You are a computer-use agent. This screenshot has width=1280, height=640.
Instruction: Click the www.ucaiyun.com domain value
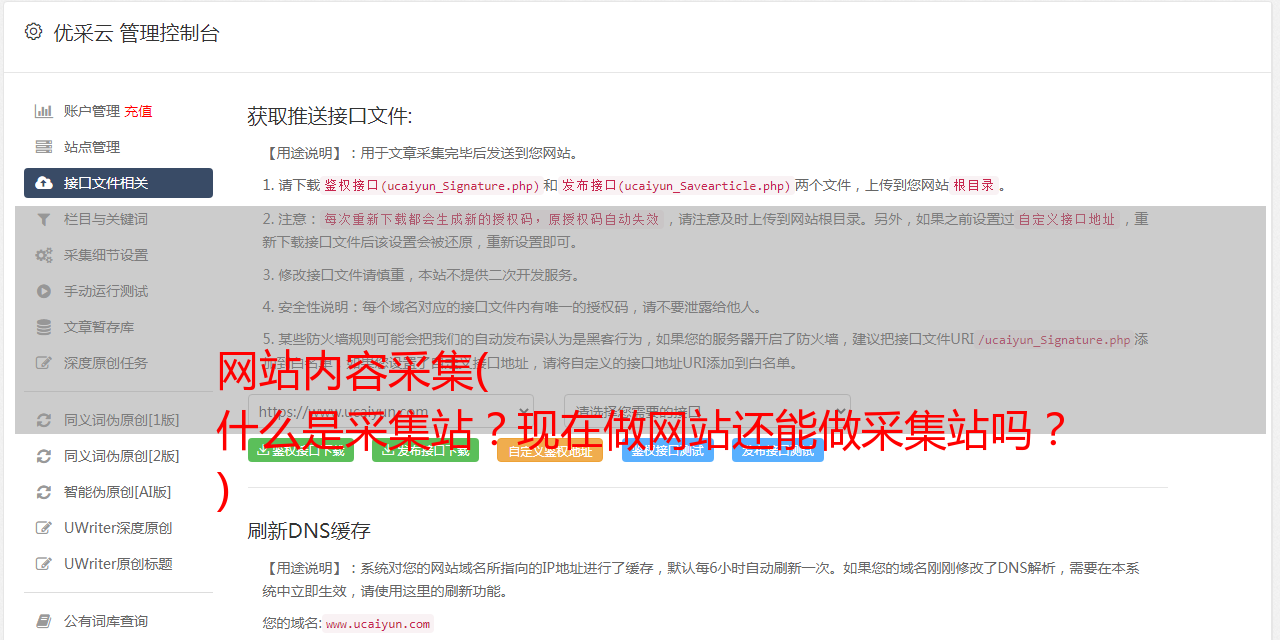(378, 623)
